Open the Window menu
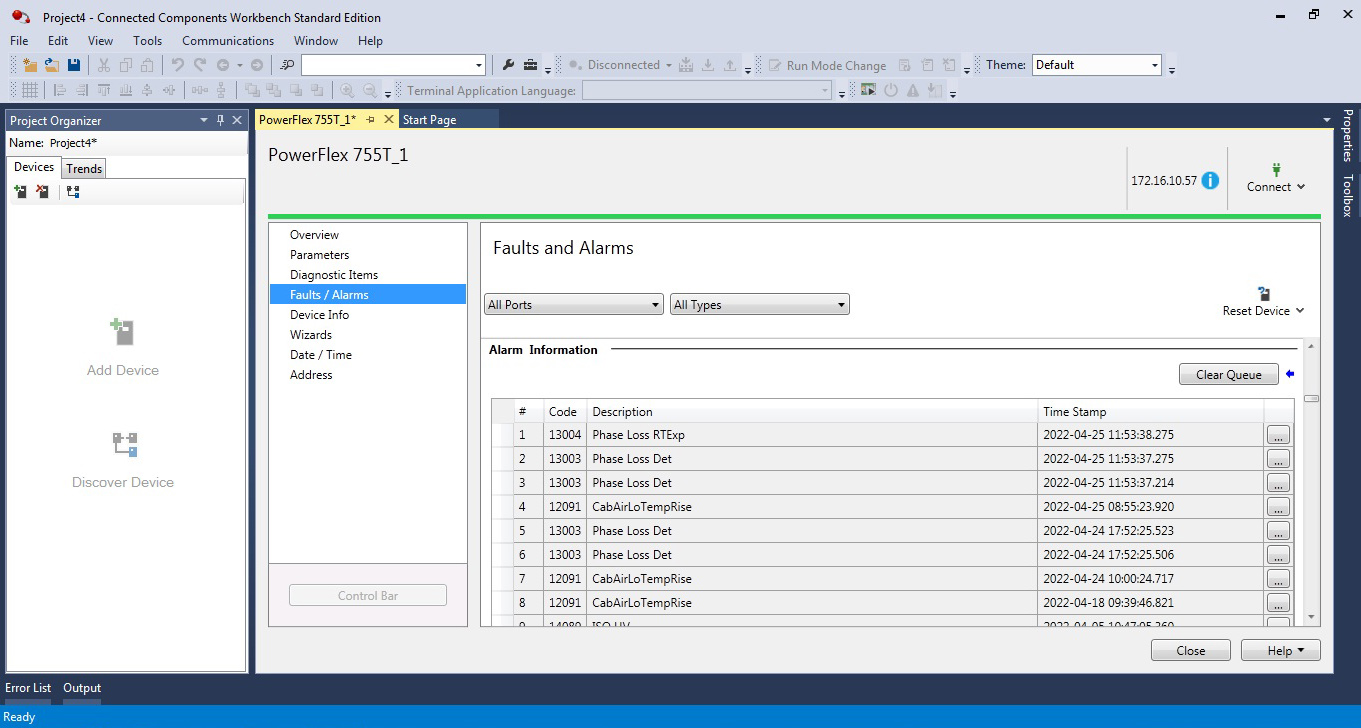Screen dimensions: 1361x728 tap(316, 41)
